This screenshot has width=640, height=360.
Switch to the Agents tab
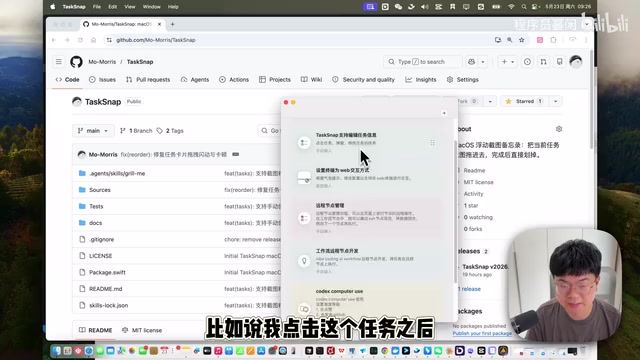tap(195, 80)
